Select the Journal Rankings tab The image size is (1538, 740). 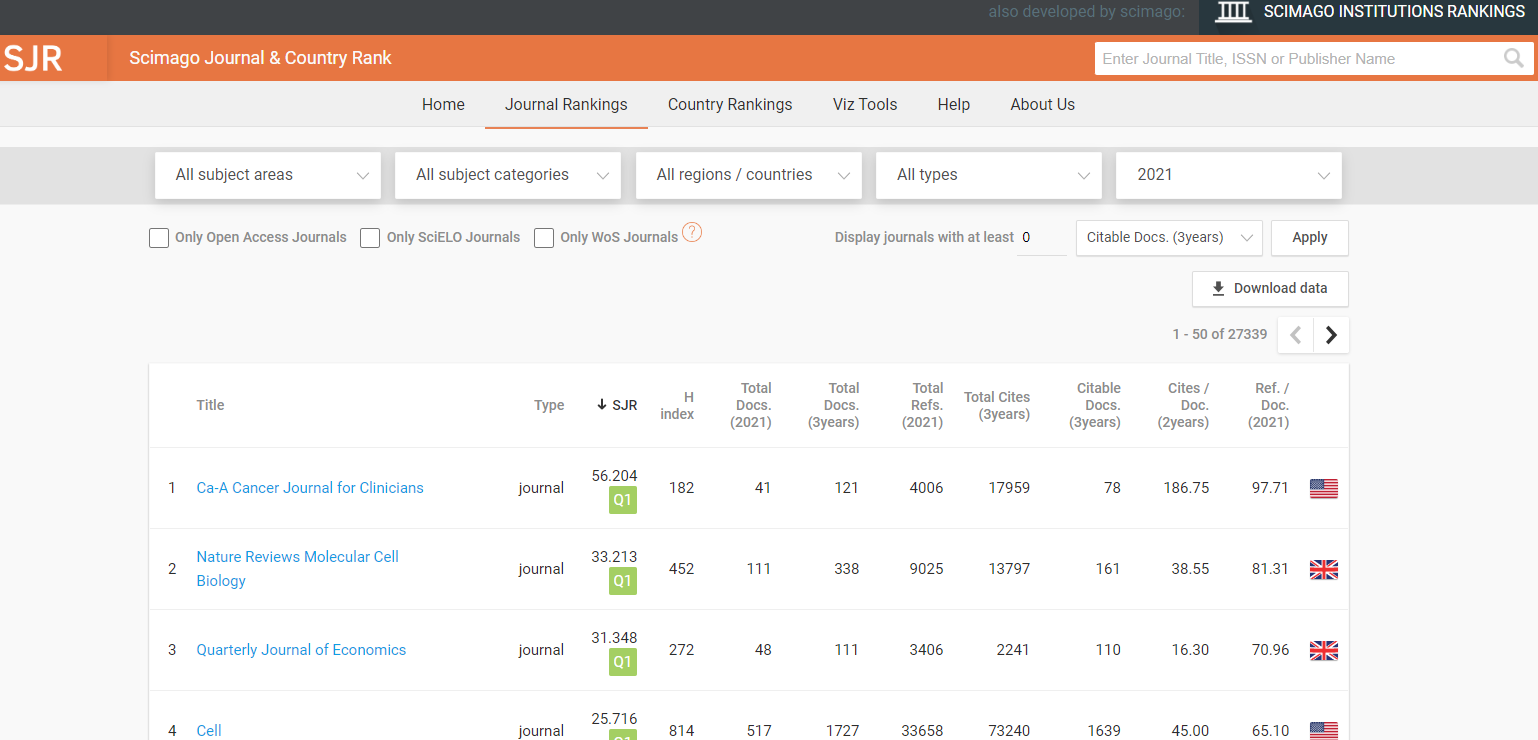[x=566, y=104]
